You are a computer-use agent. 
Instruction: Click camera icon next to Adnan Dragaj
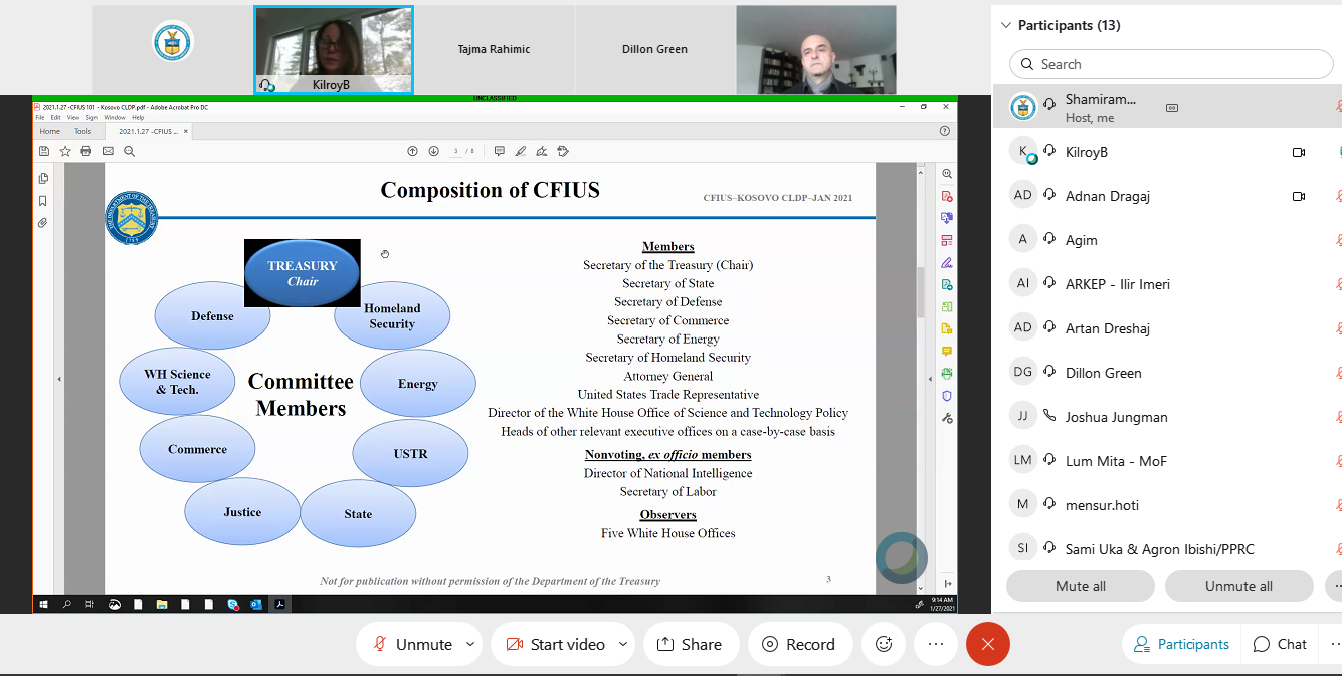[1299, 196]
